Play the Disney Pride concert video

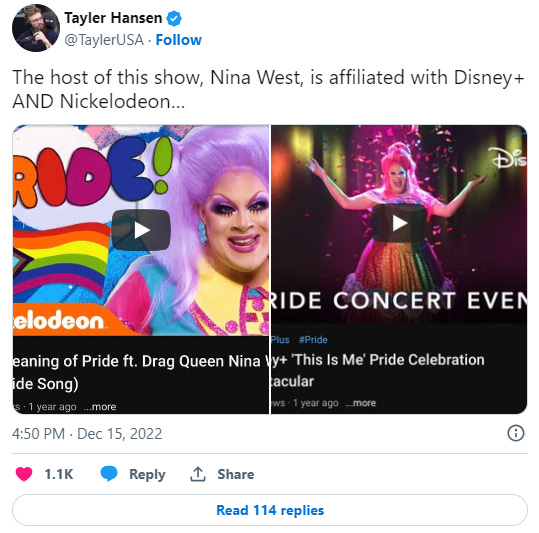[x=400, y=224]
